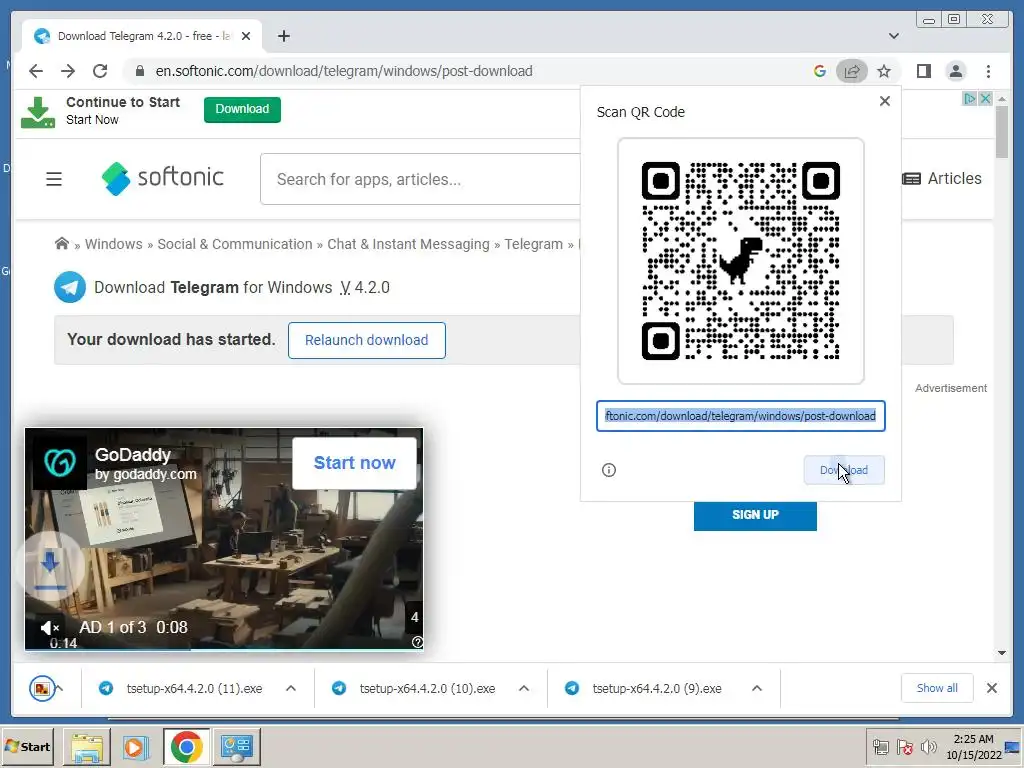Click the scrollbar down arrow
Image resolution: width=1024 pixels, height=768 pixels.
click(1002, 652)
